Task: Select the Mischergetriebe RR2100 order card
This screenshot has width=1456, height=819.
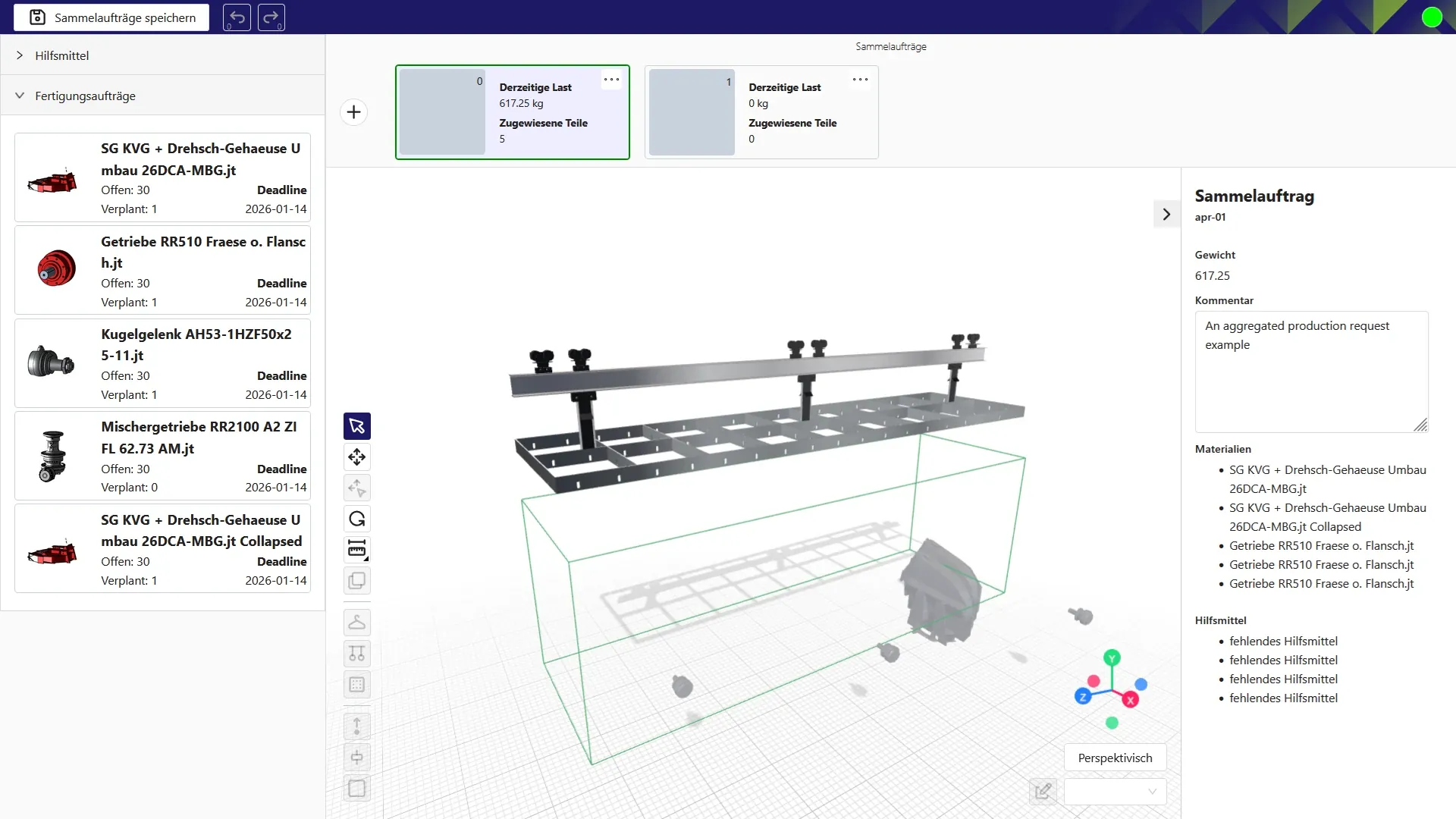Action: 162,457
